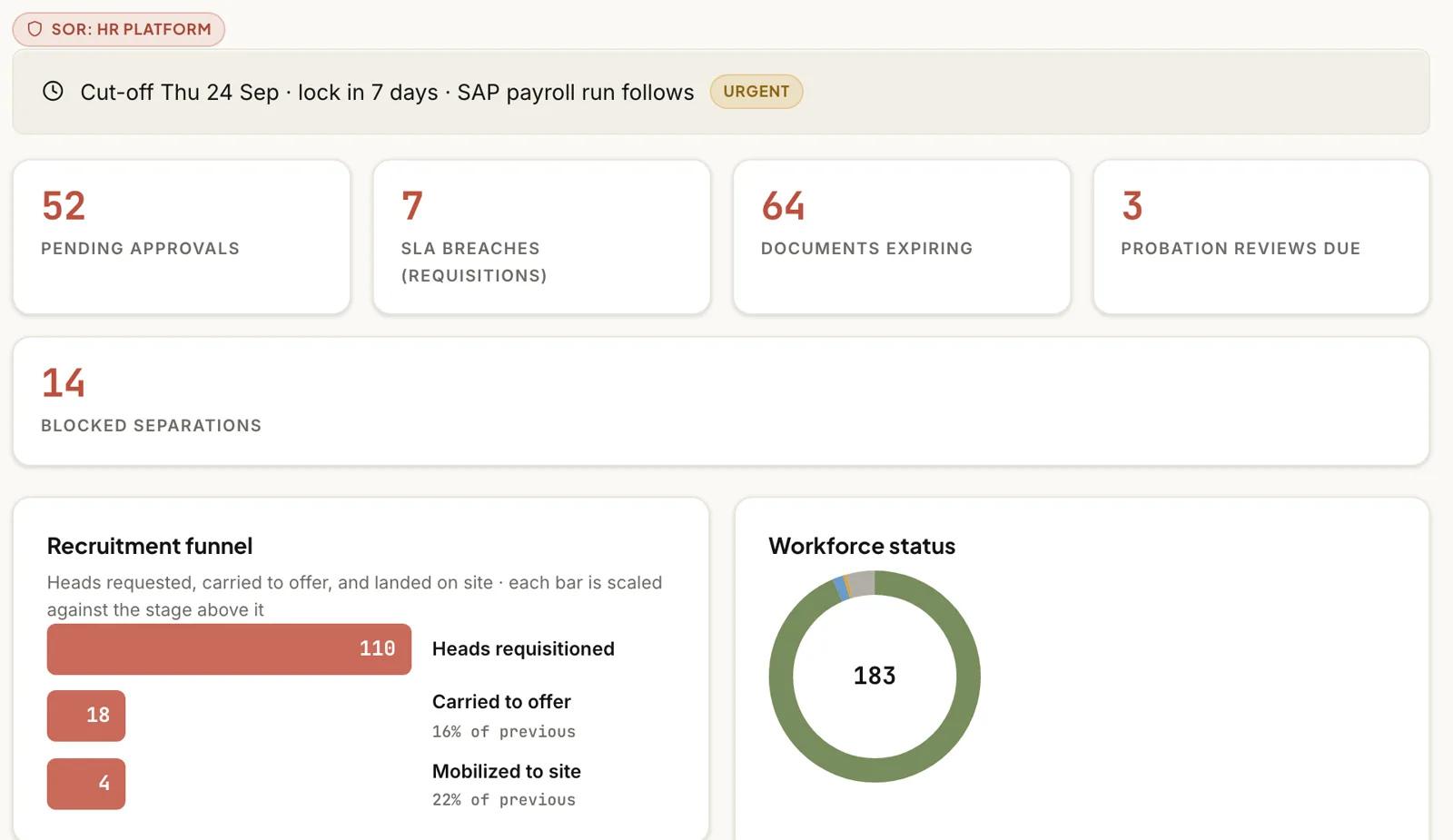Image resolution: width=1453 pixels, height=840 pixels.
Task: Click the 'Mobilized to site' label
Action: coord(507,771)
